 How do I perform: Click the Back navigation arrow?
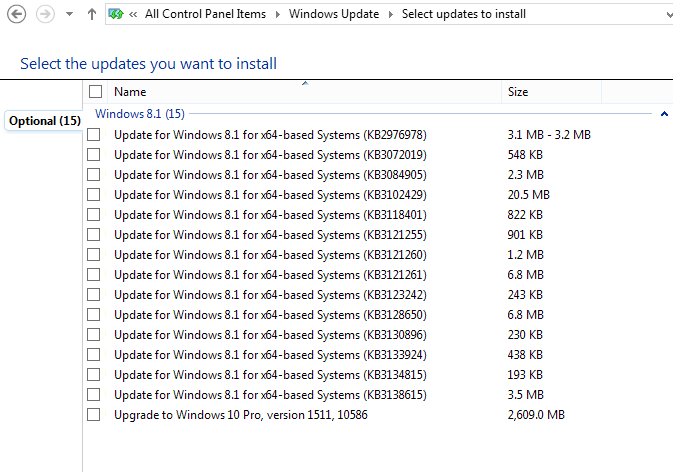[16, 15]
